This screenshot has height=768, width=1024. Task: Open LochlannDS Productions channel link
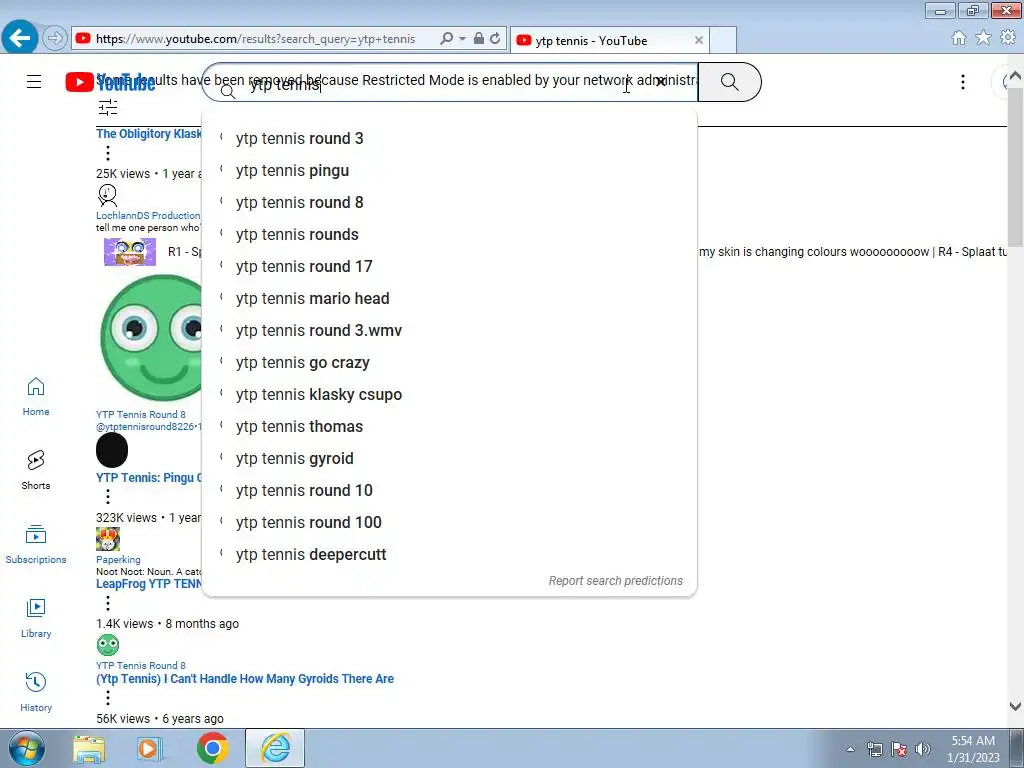[x=148, y=216]
